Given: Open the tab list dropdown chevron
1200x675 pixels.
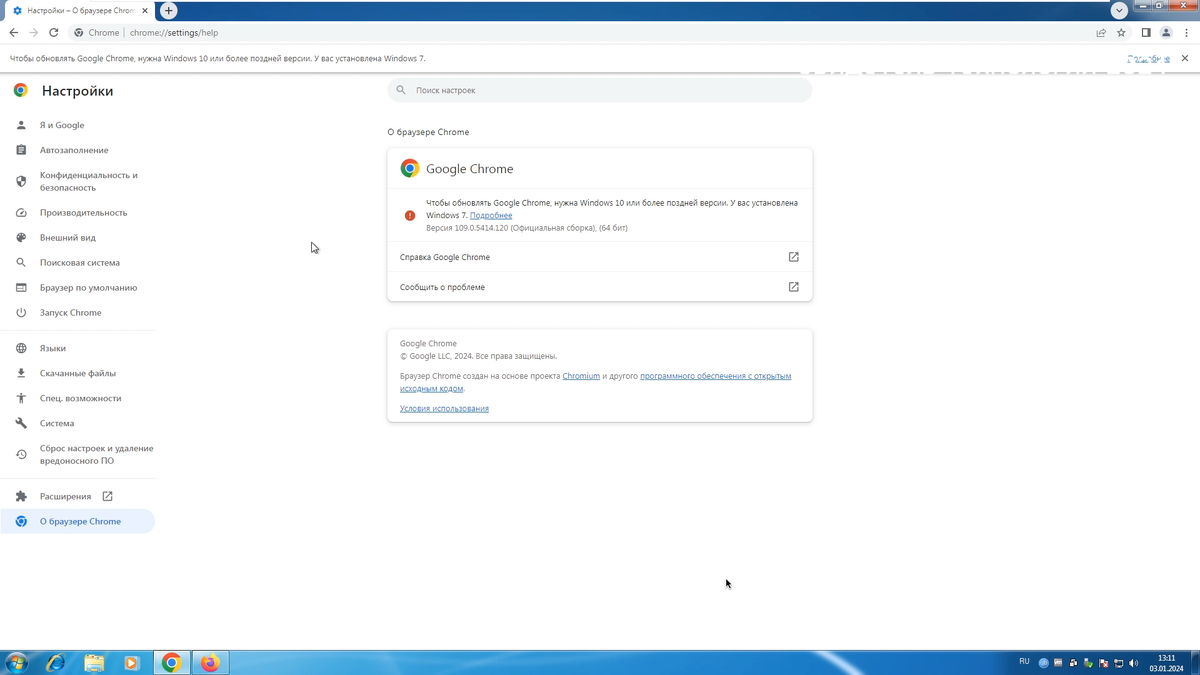Looking at the screenshot, I should 1118,10.
